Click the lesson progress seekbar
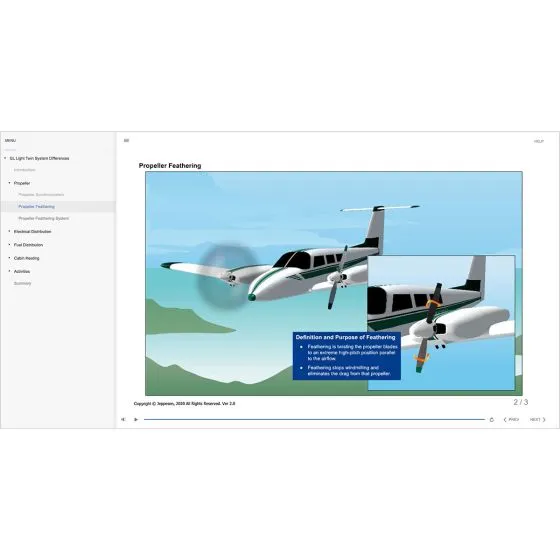560x560 pixels. point(314,419)
